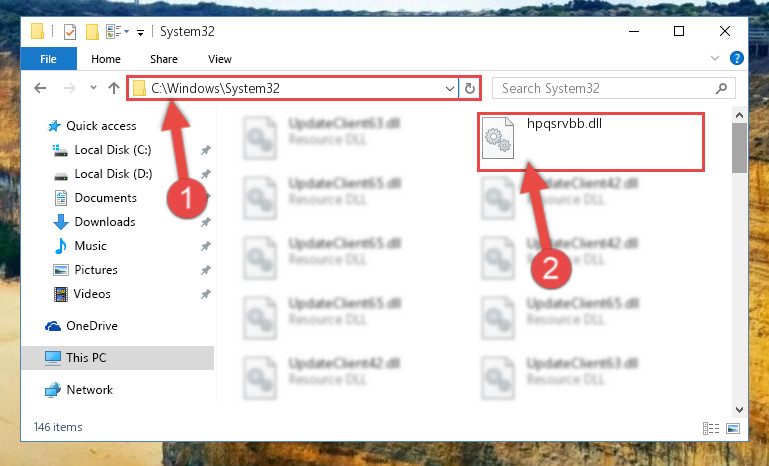The width and height of the screenshot is (769, 466).
Task: Go up one folder level arrow
Action: (114, 88)
